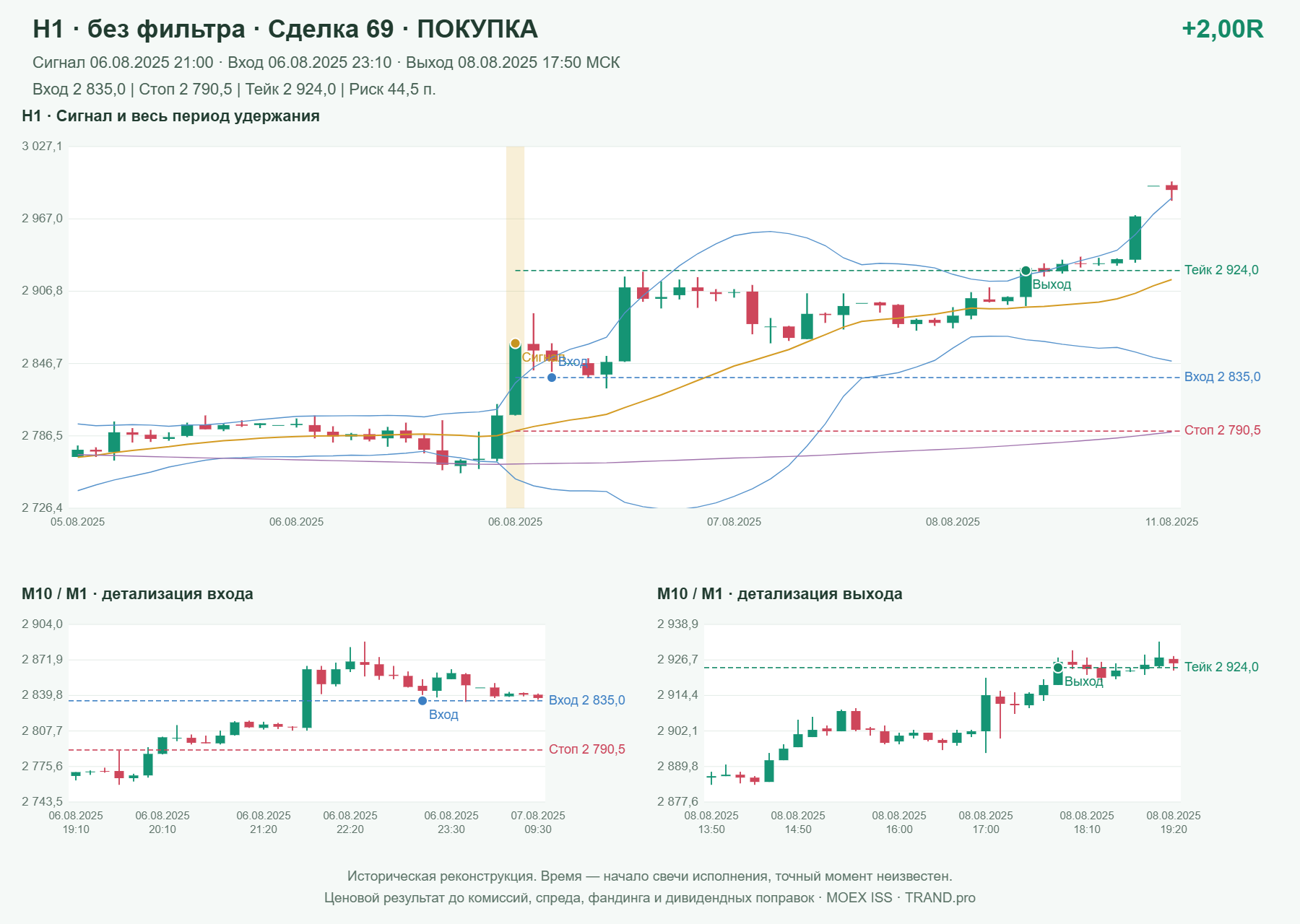Click the title 'H1 · без фильтра · Сделка 69 · ПОКУПКА'

[x=285, y=29]
